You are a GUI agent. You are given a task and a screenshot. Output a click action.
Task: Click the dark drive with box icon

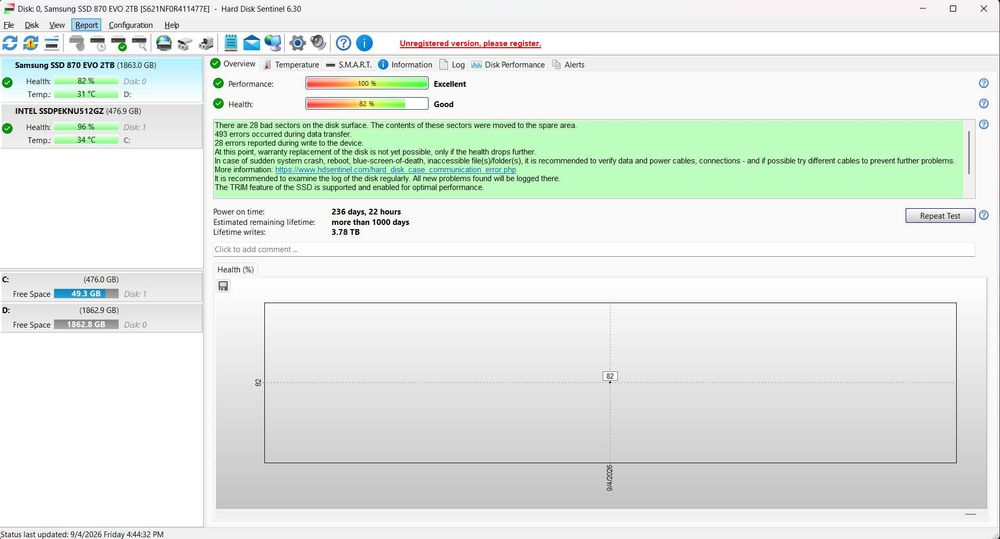coord(206,43)
